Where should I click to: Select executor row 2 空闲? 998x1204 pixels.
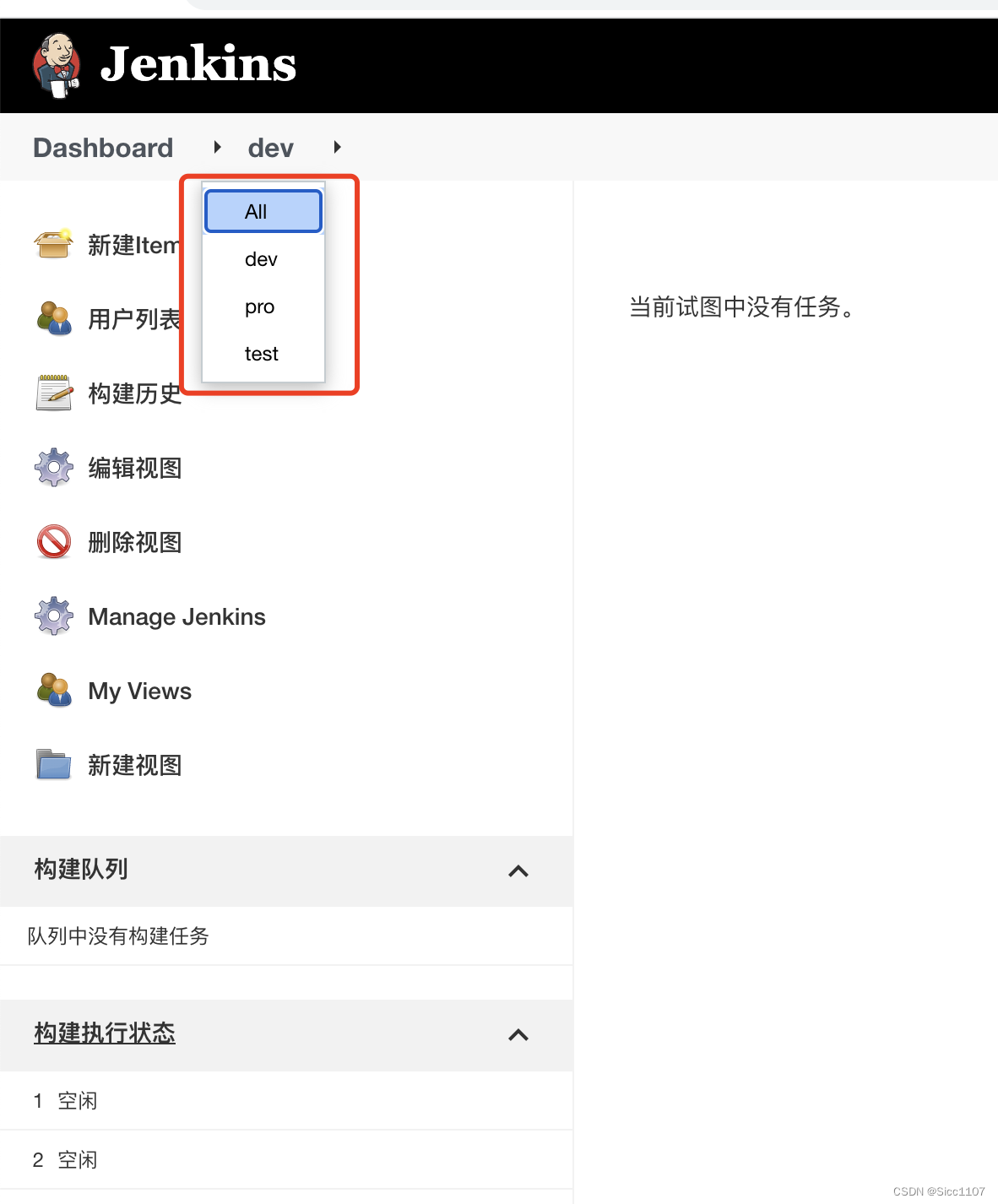(x=286, y=1159)
